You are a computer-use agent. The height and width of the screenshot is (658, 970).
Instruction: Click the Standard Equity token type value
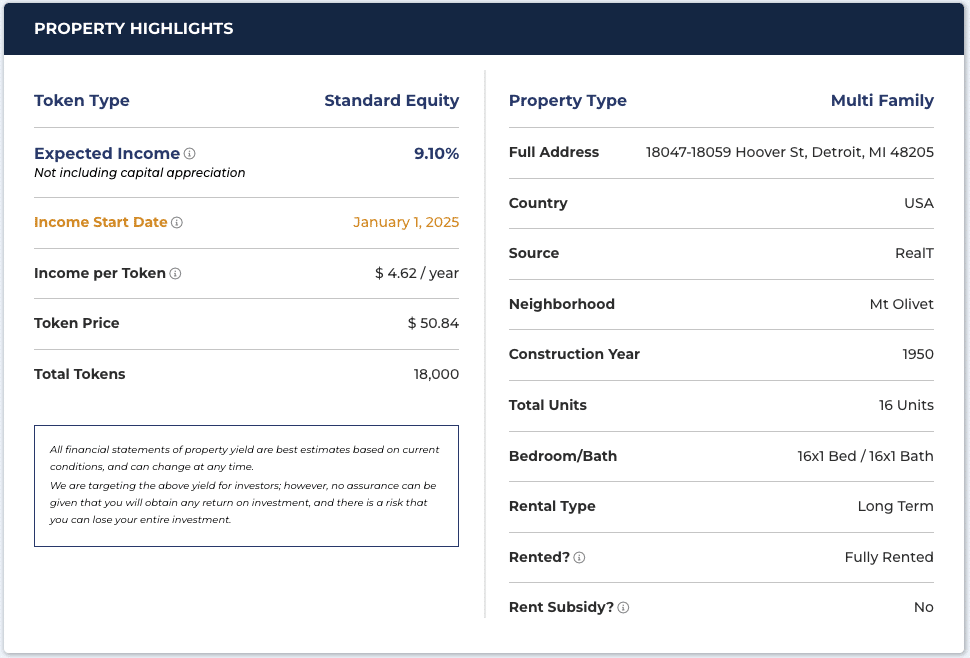[391, 101]
